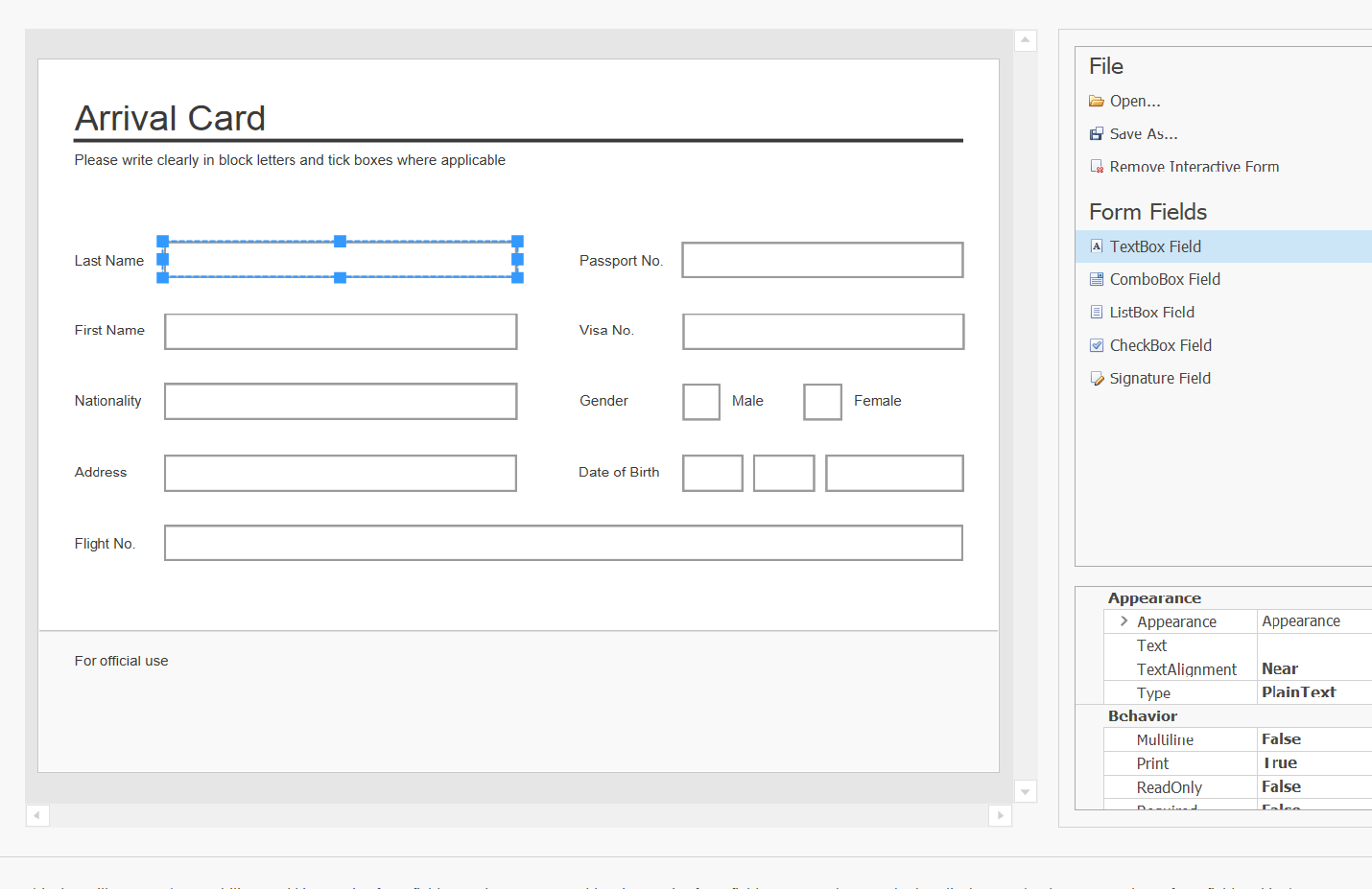1372x889 pixels.
Task: Select the Print property name
Action: pyautogui.click(x=1152, y=763)
